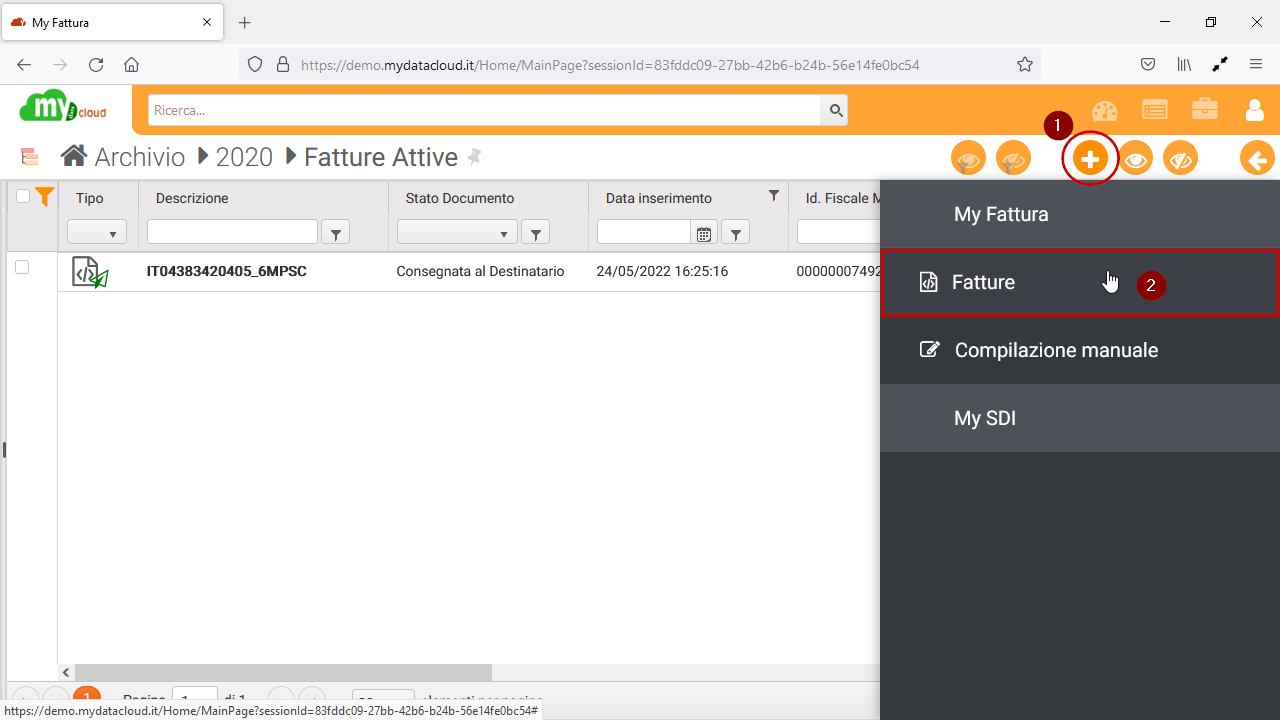Open the Stato Documento filter dropdown
The image size is (1280, 720).
[457, 233]
